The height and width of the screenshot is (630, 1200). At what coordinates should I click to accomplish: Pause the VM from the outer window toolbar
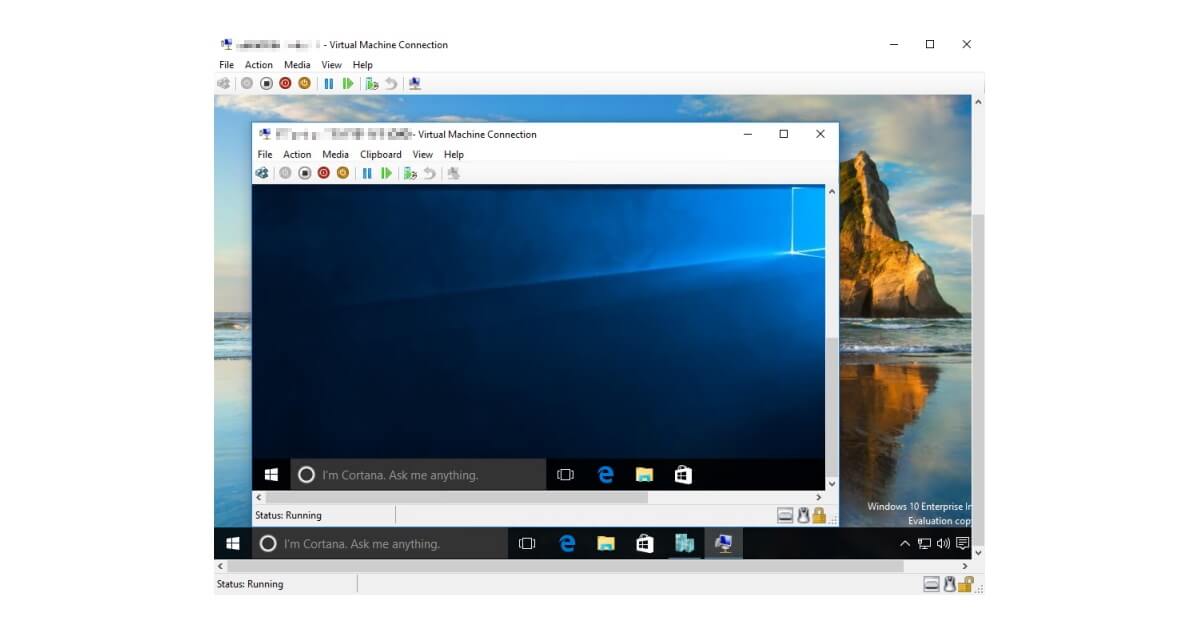tap(329, 84)
